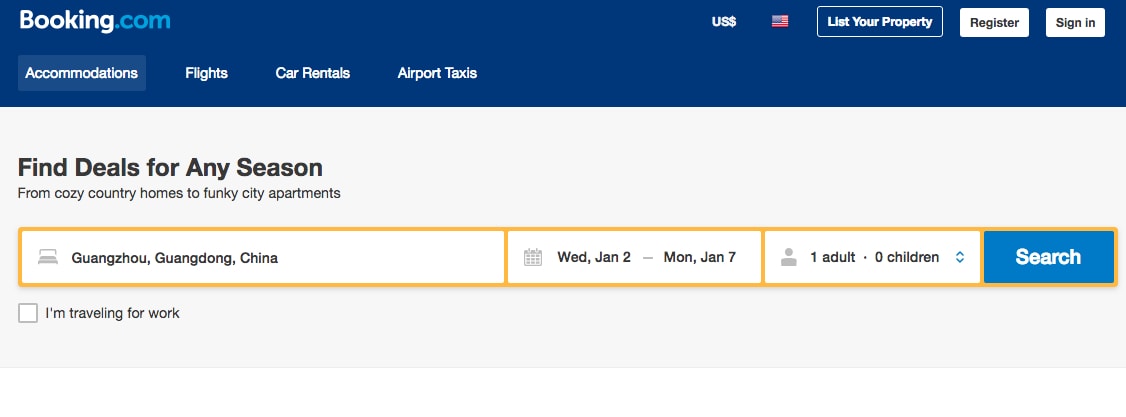
Task: Click the Register button
Action: [994, 22]
